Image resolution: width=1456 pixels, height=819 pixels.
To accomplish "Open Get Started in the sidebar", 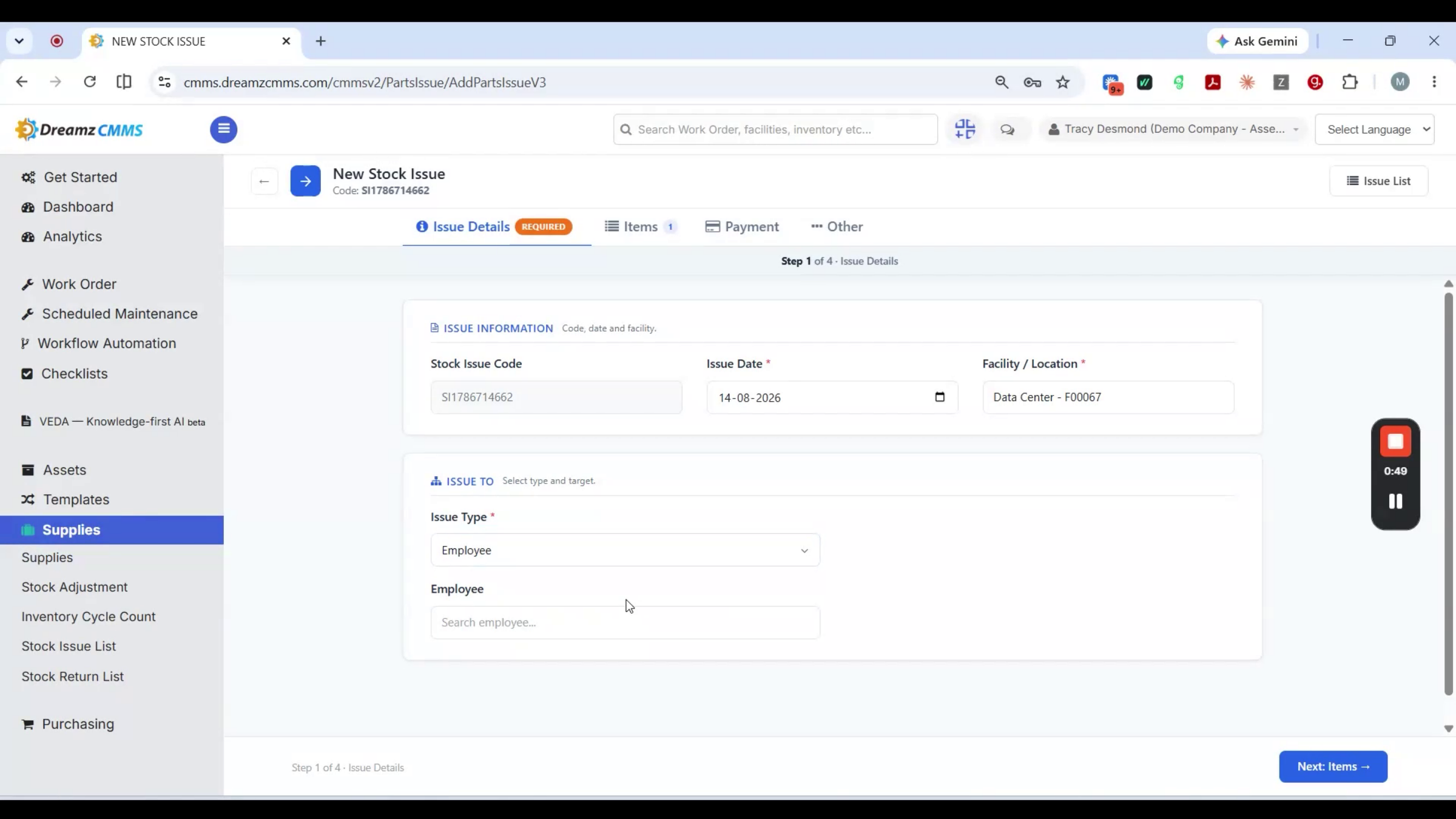I will (69, 177).
